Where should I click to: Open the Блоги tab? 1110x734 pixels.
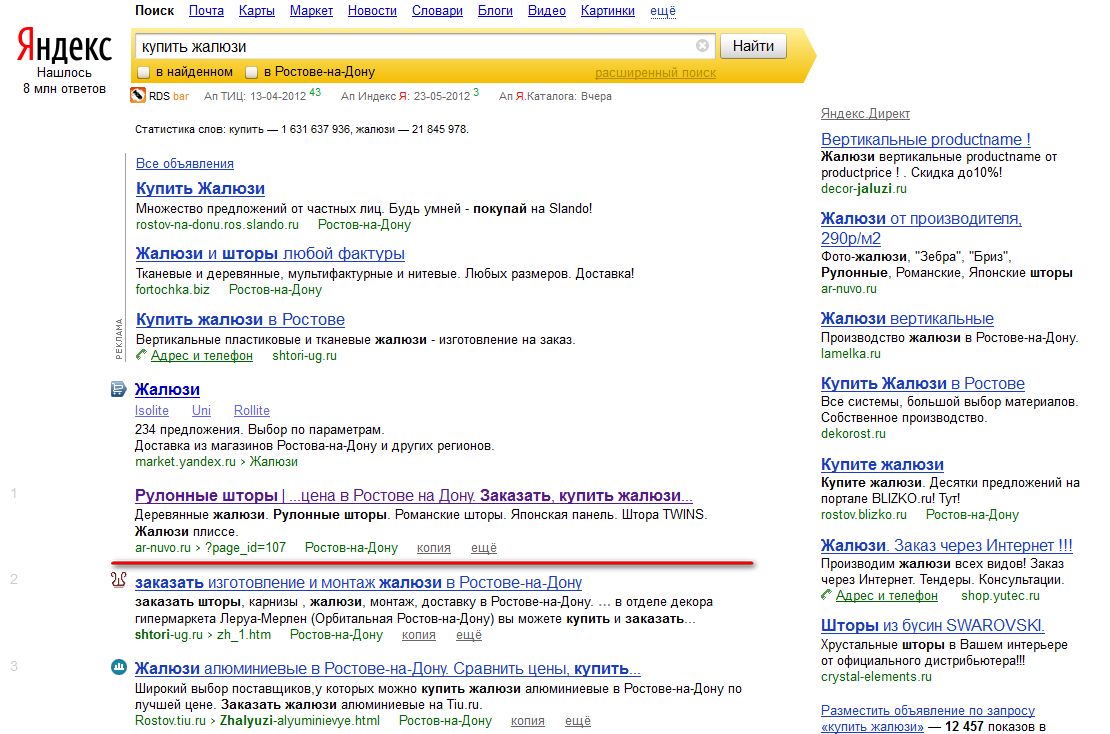coord(495,11)
